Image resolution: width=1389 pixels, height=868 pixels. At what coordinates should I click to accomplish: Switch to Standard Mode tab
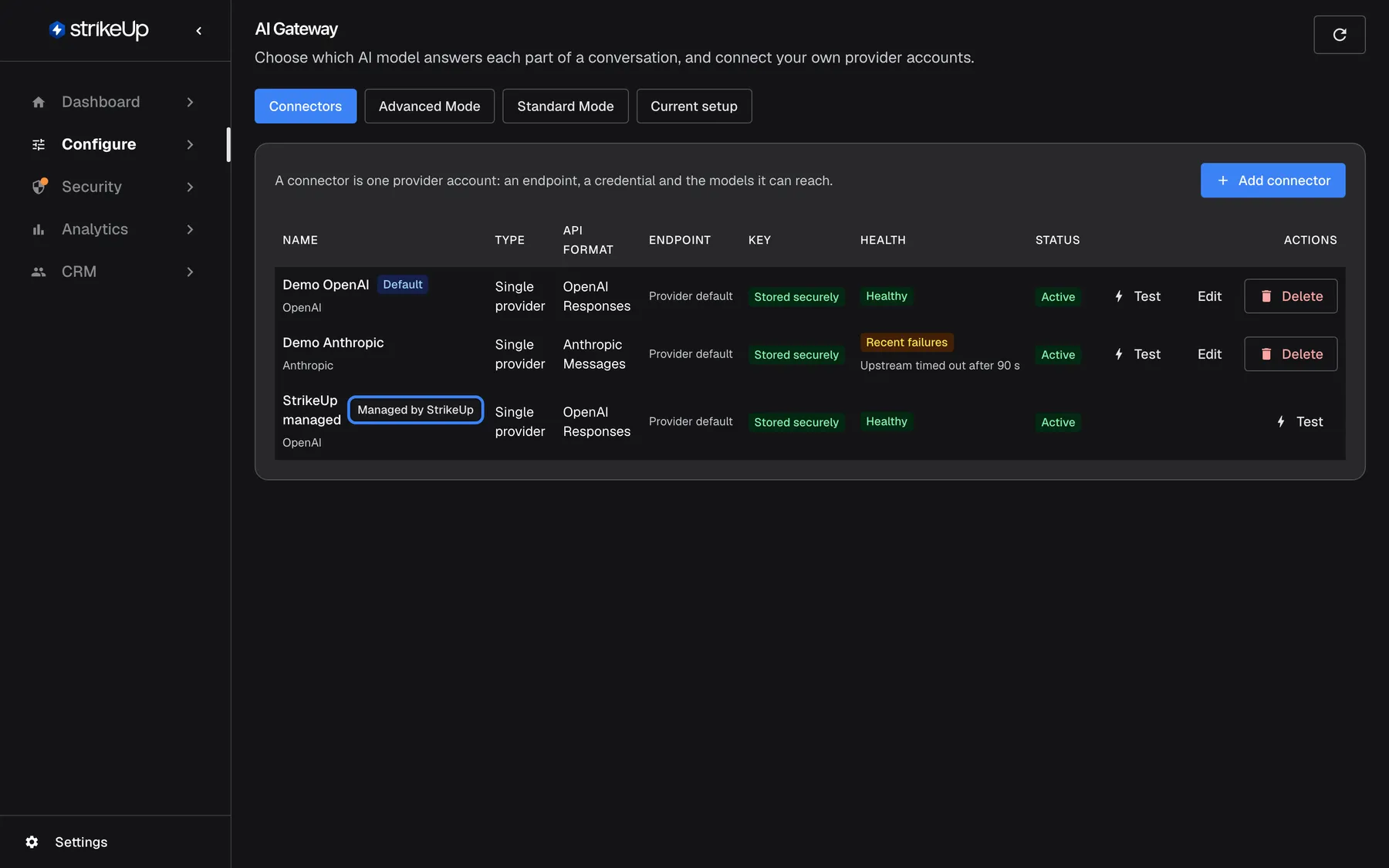point(566,106)
